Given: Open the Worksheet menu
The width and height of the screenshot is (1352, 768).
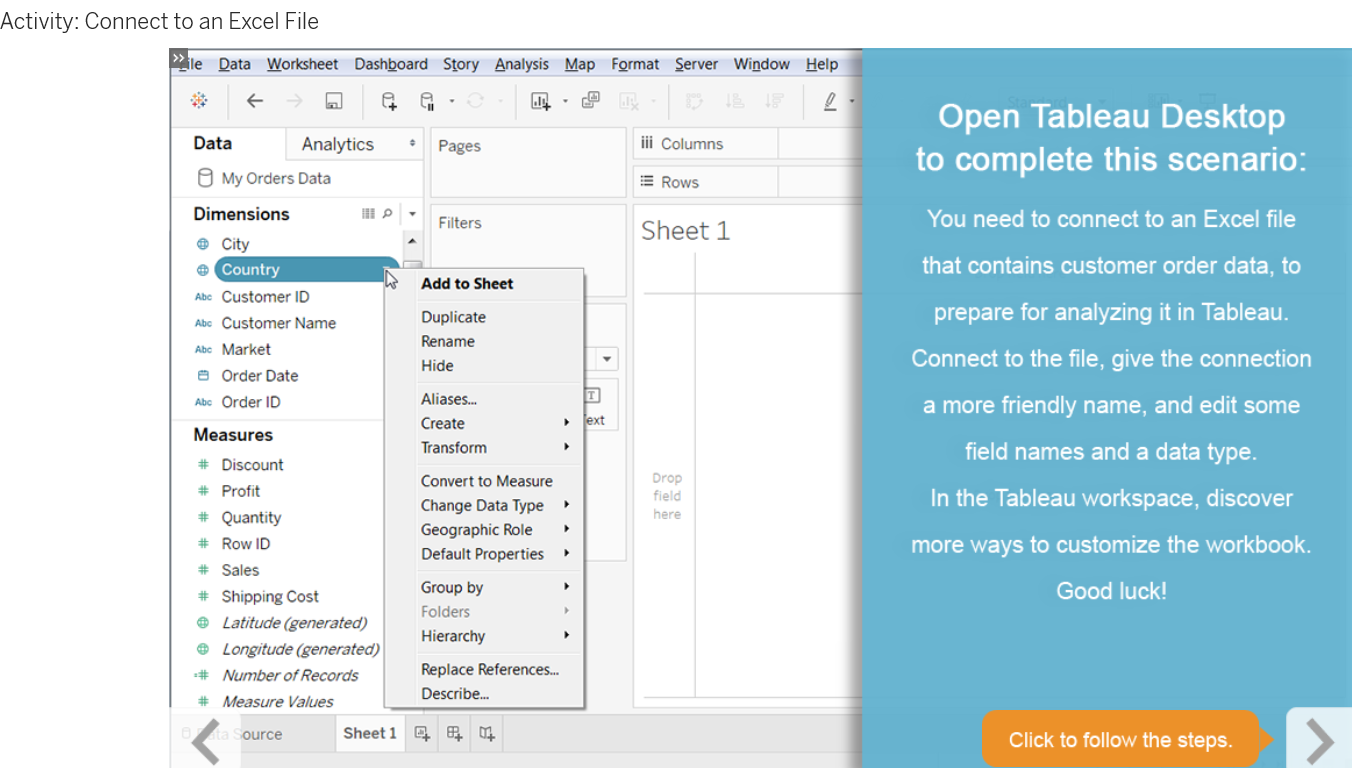Looking at the screenshot, I should click(x=302, y=64).
